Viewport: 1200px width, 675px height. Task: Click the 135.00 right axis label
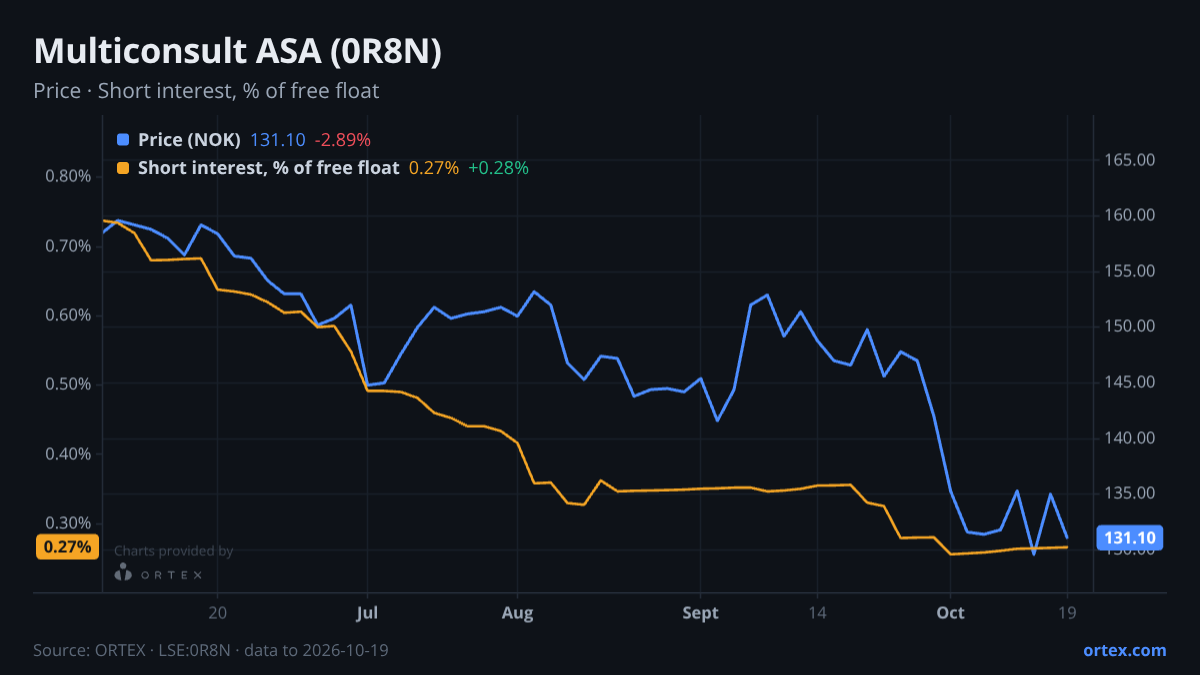(1130, 493)
